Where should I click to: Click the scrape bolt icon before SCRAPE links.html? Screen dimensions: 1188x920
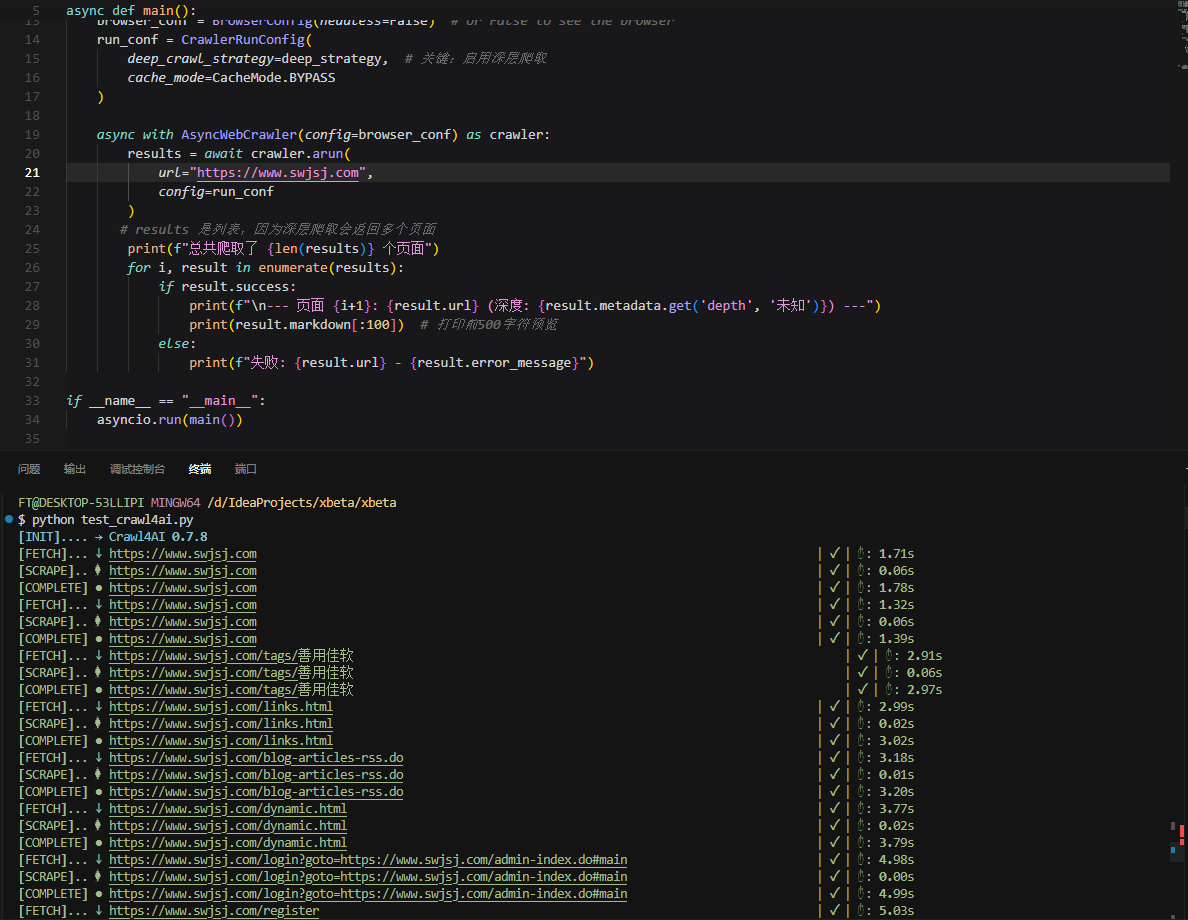coord(96,723)
